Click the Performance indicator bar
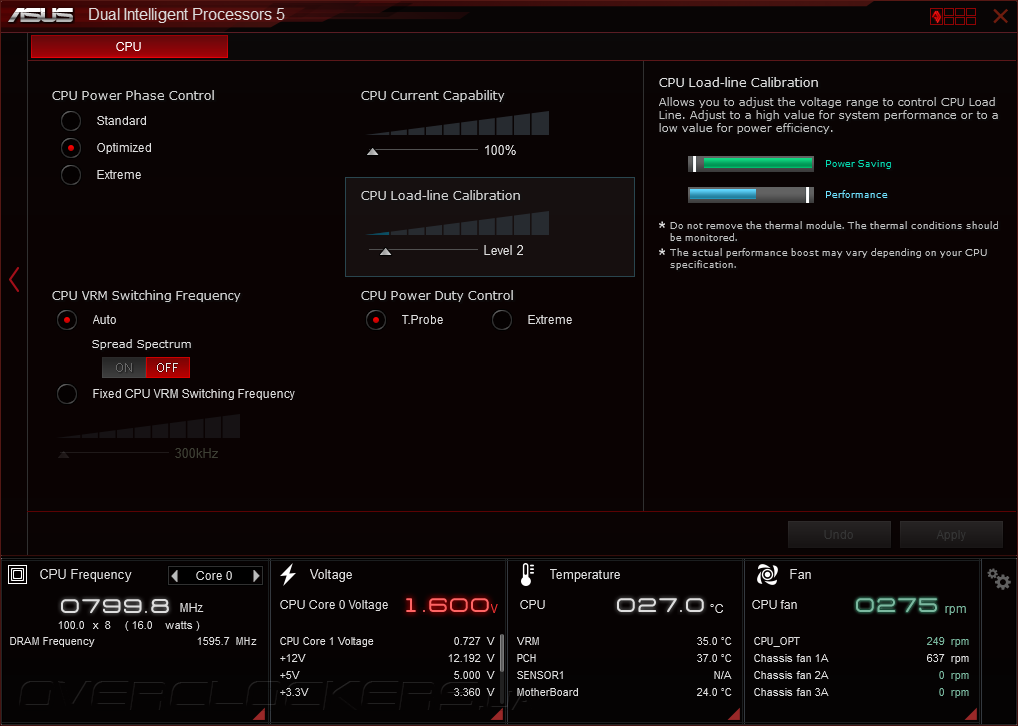Screen dimensions: 1018x726 pos(751,195)
